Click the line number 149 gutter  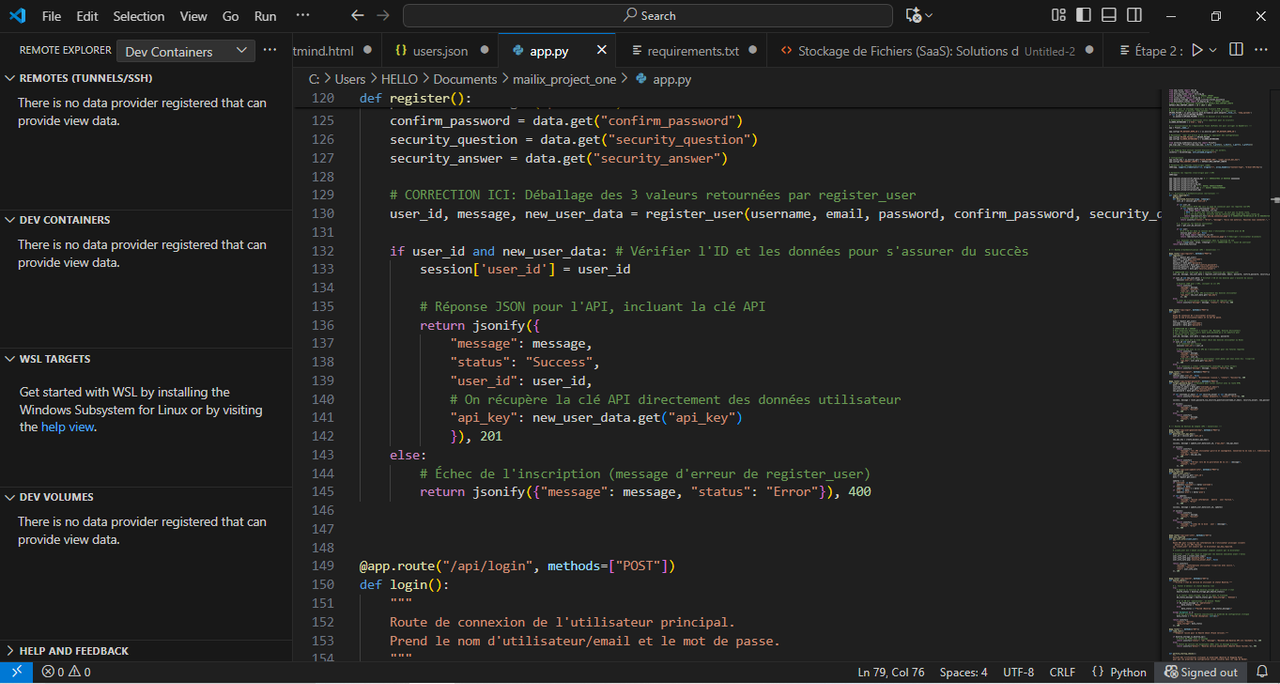pyautogui.click(x=323, y=566)
